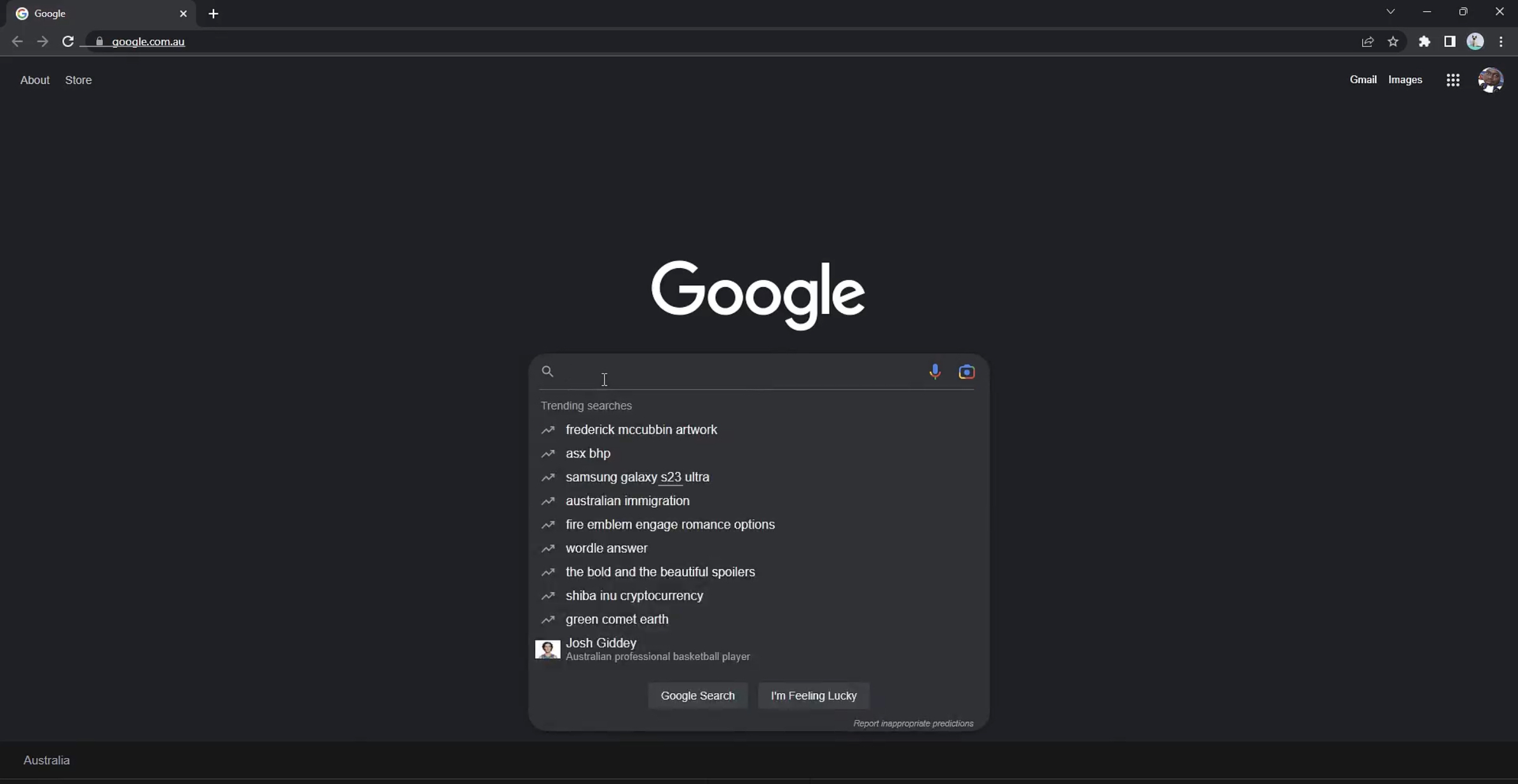Click trending icon beside green comet earth
The height and width of the screenshot is (784, 1518).
pyautogui.click(x=547, y=619)
